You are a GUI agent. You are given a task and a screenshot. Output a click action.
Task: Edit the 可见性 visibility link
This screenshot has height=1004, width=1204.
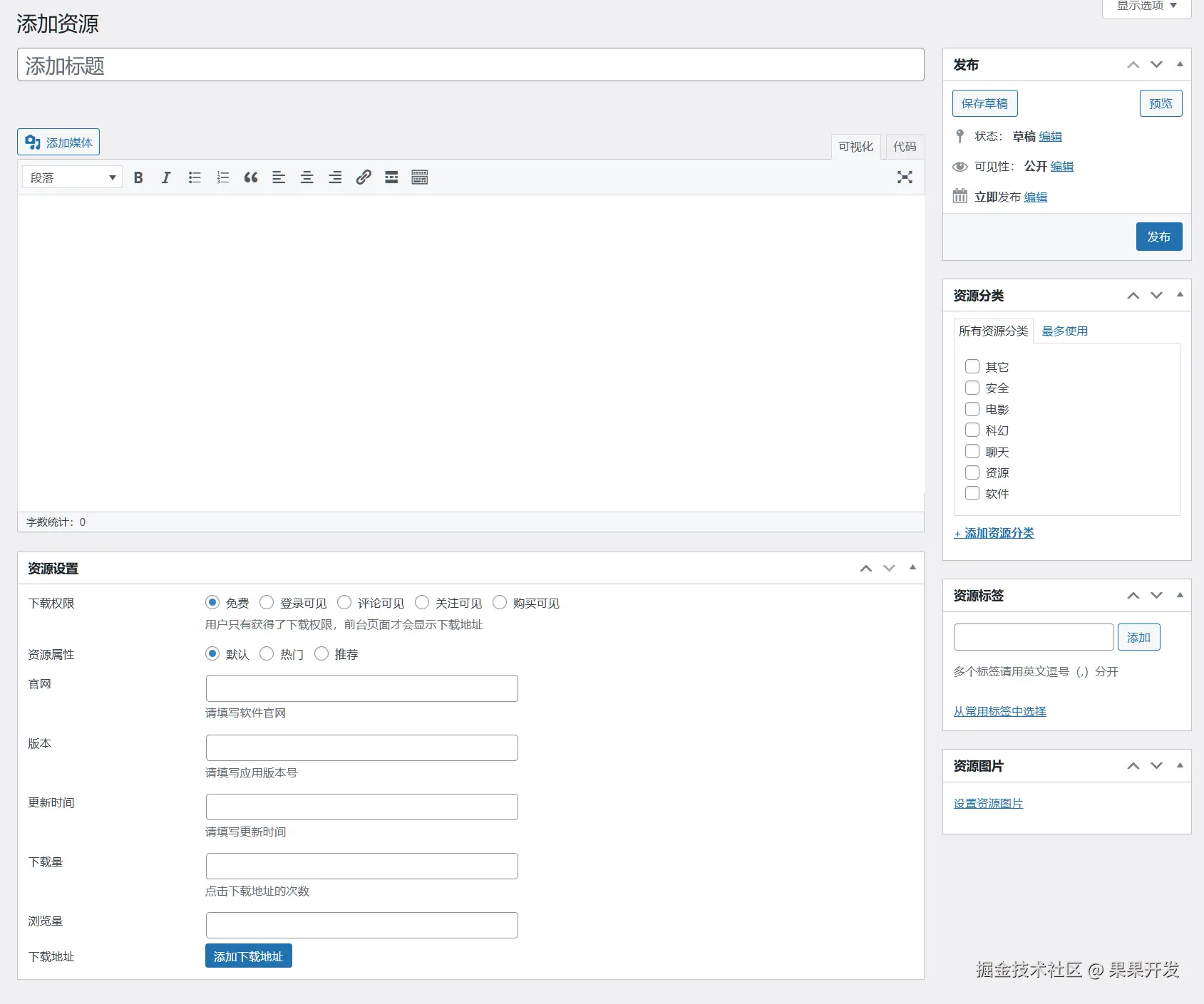coord(1061,167)
